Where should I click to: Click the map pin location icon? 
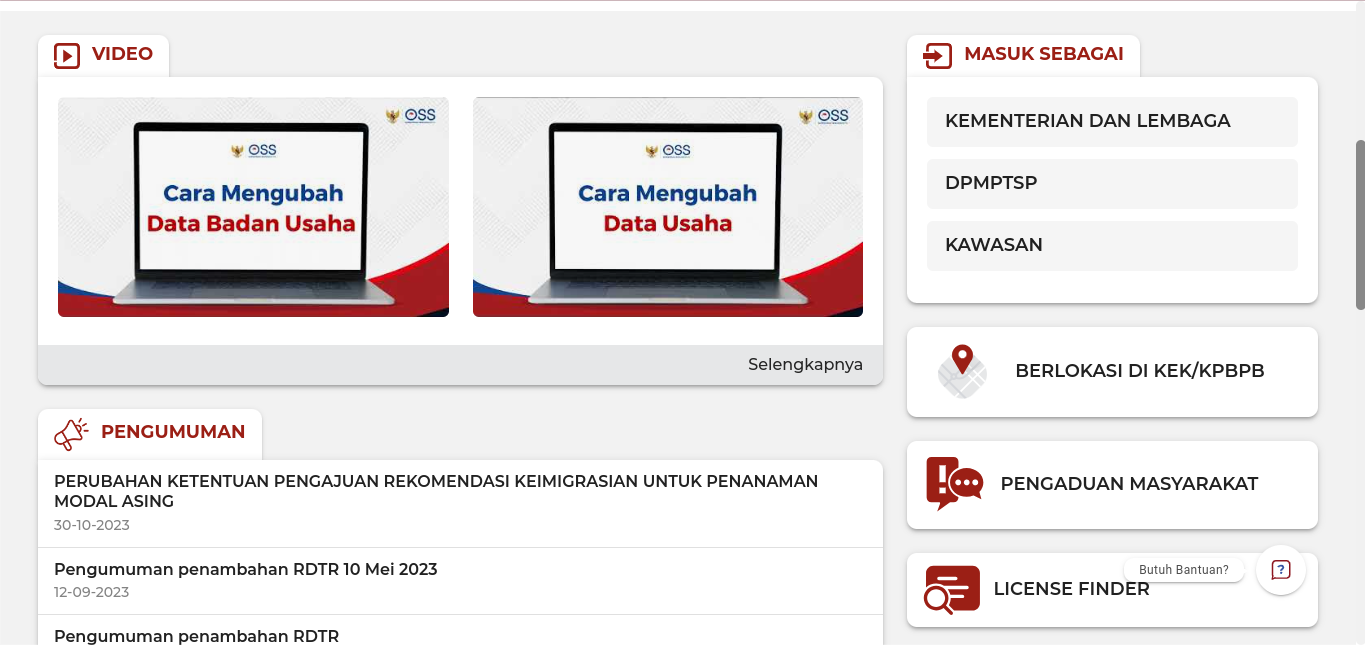click(x=962, y=371)
